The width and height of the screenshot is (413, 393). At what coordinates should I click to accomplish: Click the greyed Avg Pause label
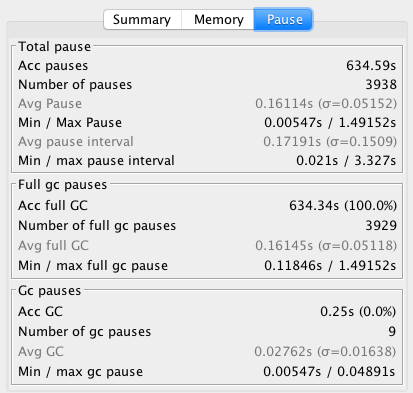50,104
